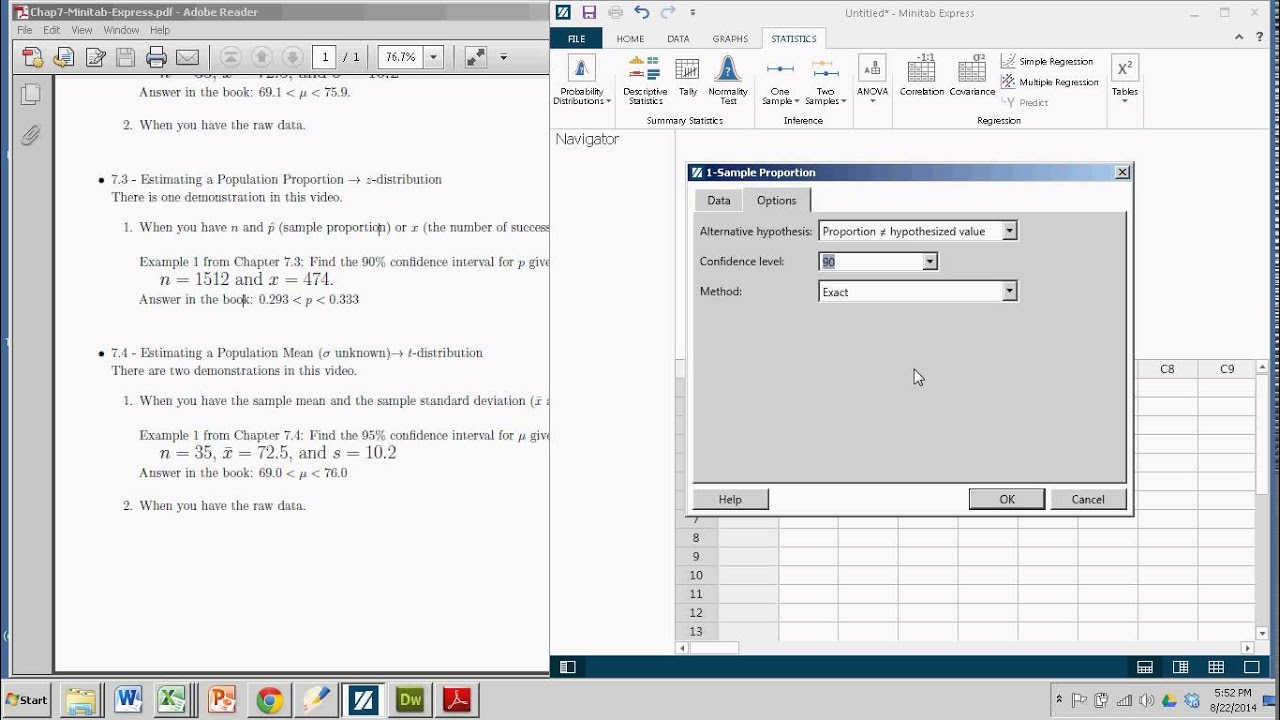Screen dimensions: 1280x720
Task: Select column C9 header in worksheet
Action: pos(1227,369)
